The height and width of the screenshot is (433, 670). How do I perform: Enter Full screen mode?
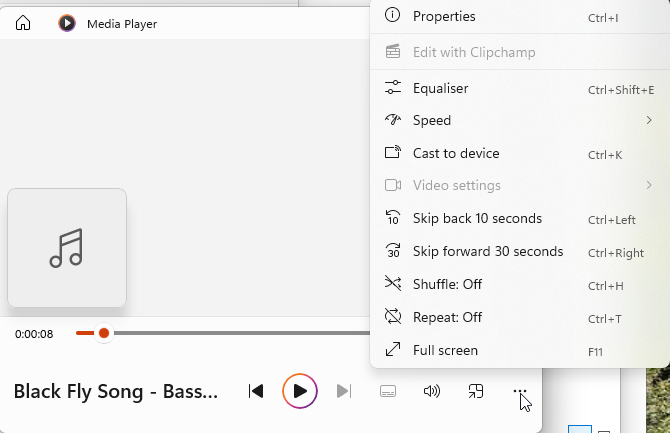click(445, 350)
